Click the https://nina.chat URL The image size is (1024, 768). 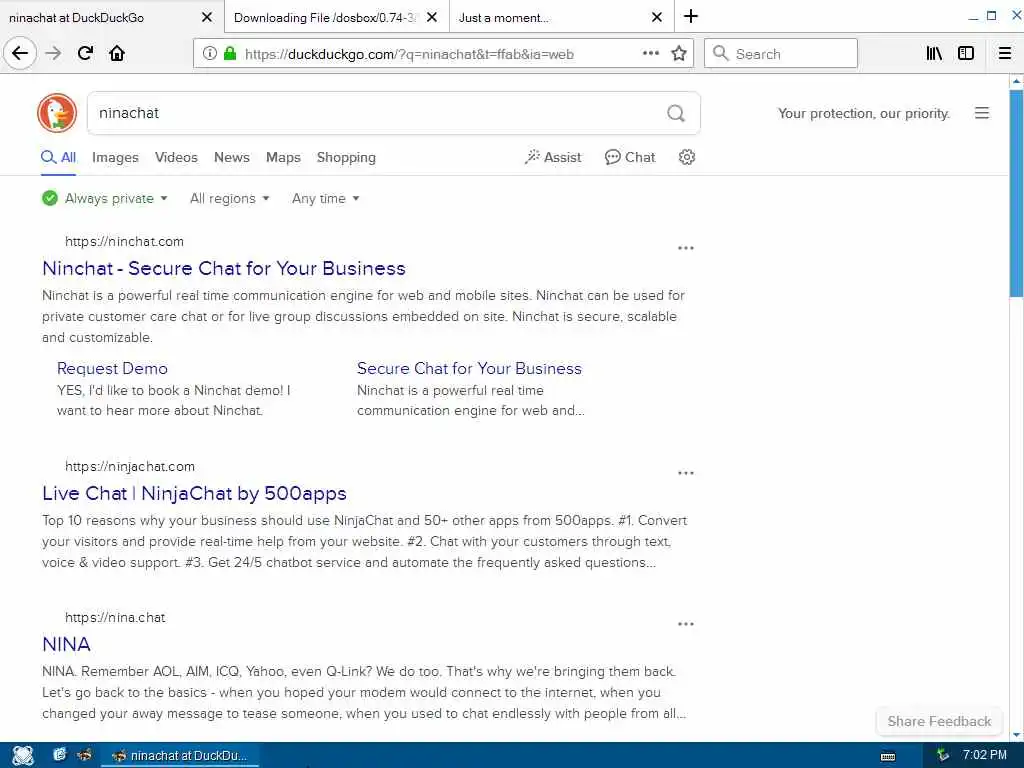(115, 617)
